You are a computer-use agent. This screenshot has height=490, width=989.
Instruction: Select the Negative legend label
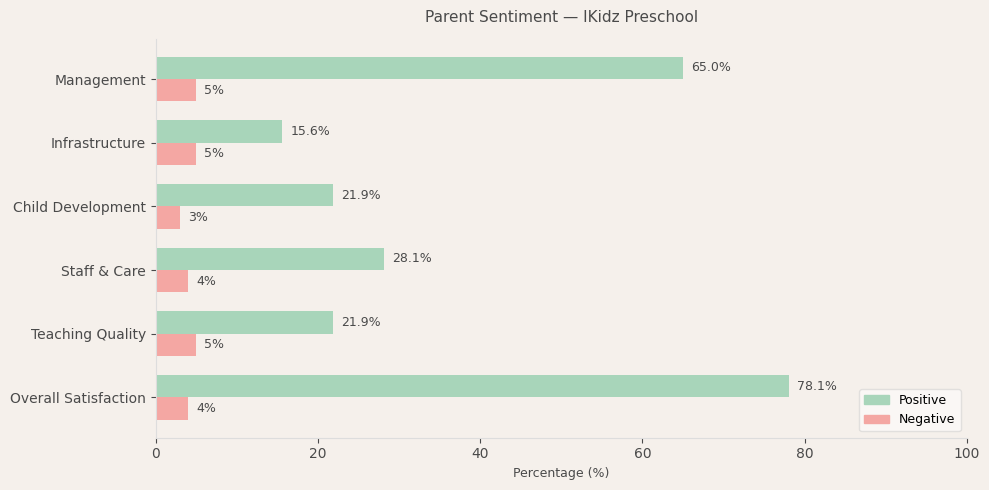point(926,419)
